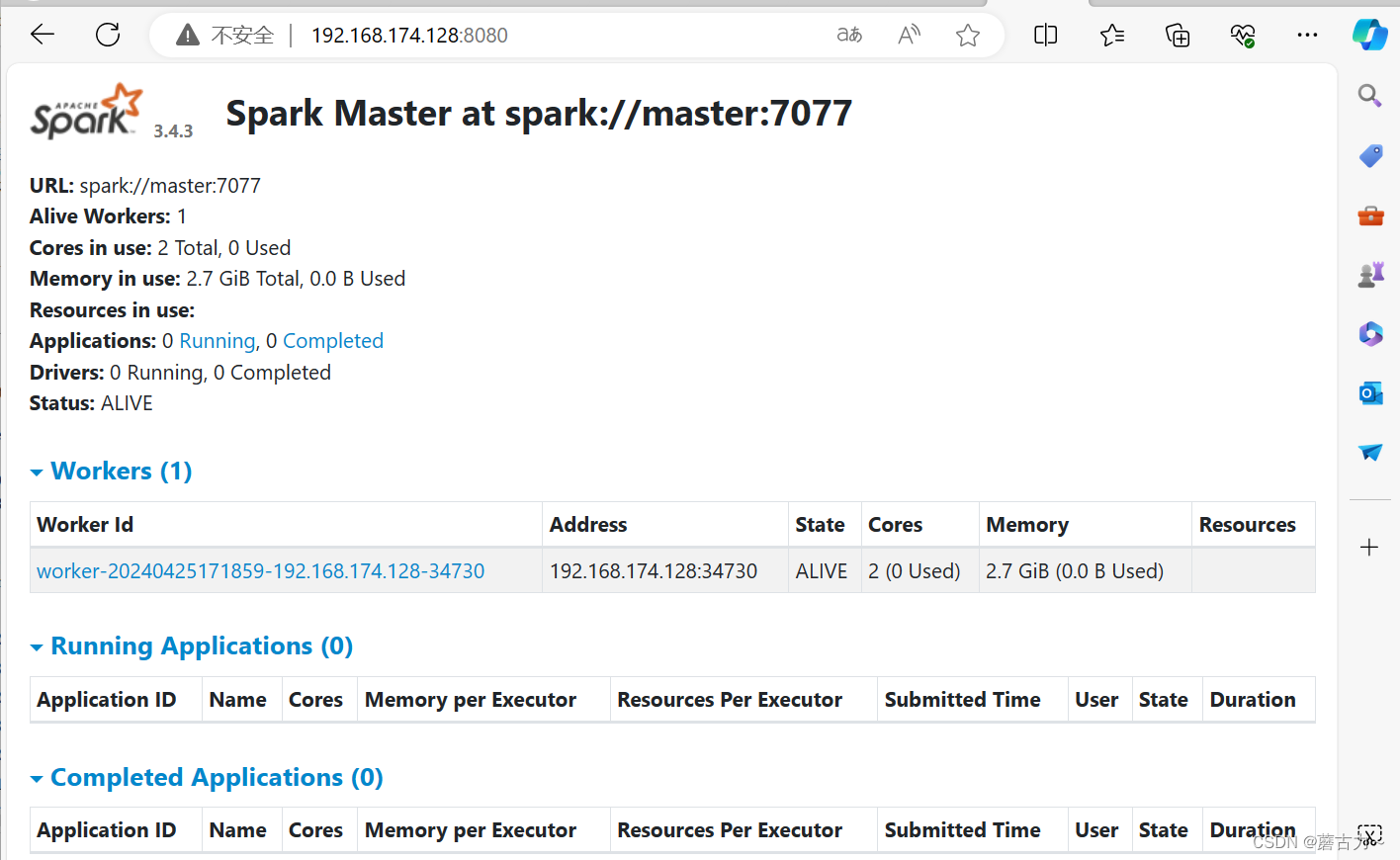
Task: Open the Shopping tag icon in sidebar
Action: [x=1369, y=155]
